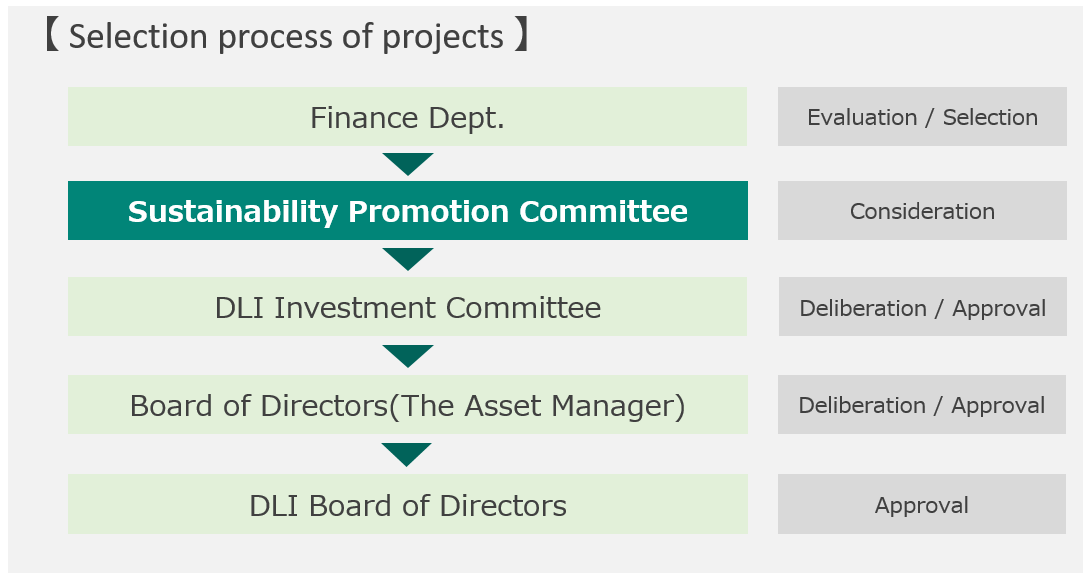The width and height of the screenshot is (1083, 573).
Task: Click Deliberation / Approval beside Asset Manager board
Action: pos(922,405)
